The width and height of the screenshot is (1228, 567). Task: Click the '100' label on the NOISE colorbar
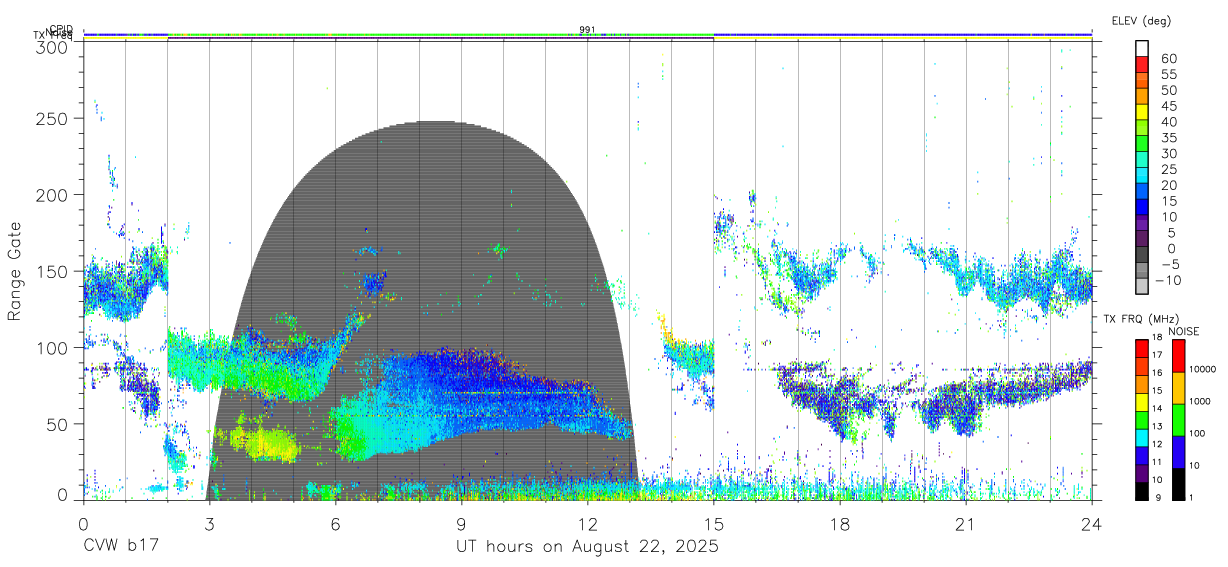point(1195,434)
